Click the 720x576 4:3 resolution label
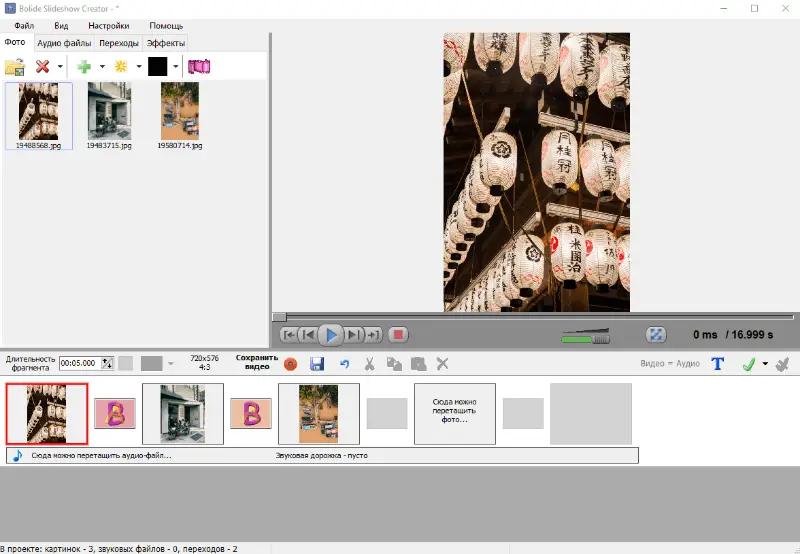Image resolution: width=800 pixels, height=554 pixels. [x=204, y=363]
